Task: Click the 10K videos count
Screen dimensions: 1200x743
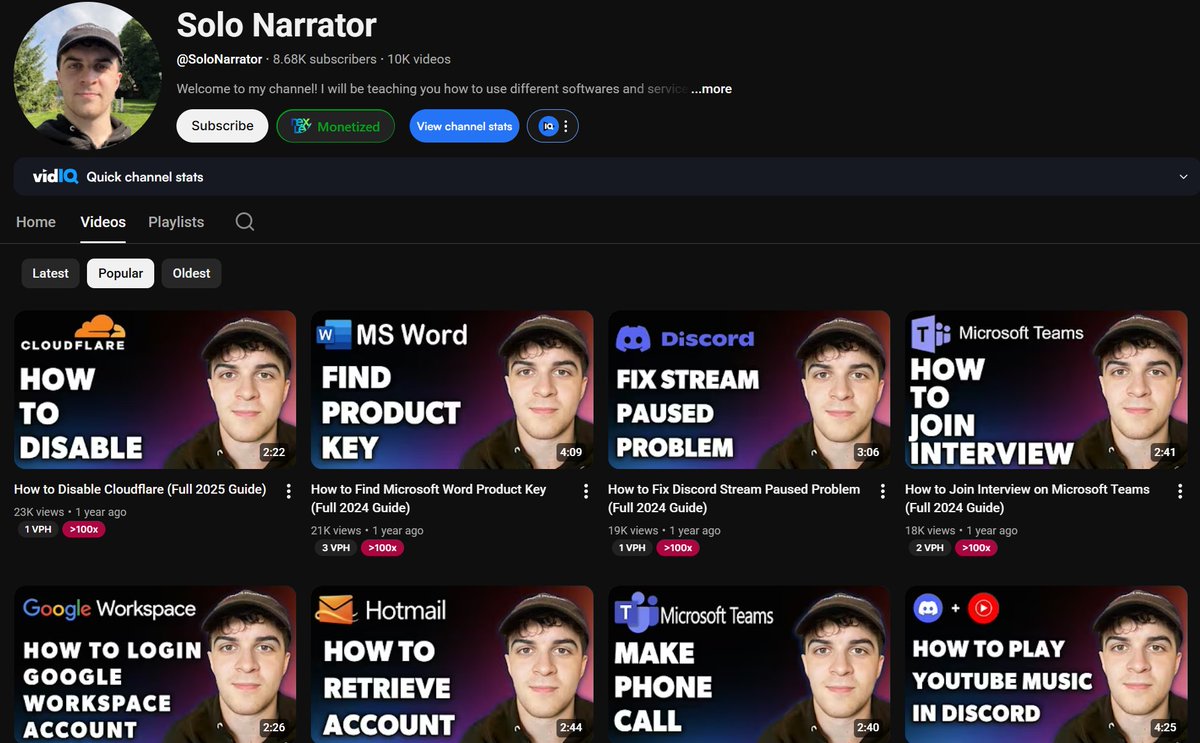Action: click(x=419, y=59)
